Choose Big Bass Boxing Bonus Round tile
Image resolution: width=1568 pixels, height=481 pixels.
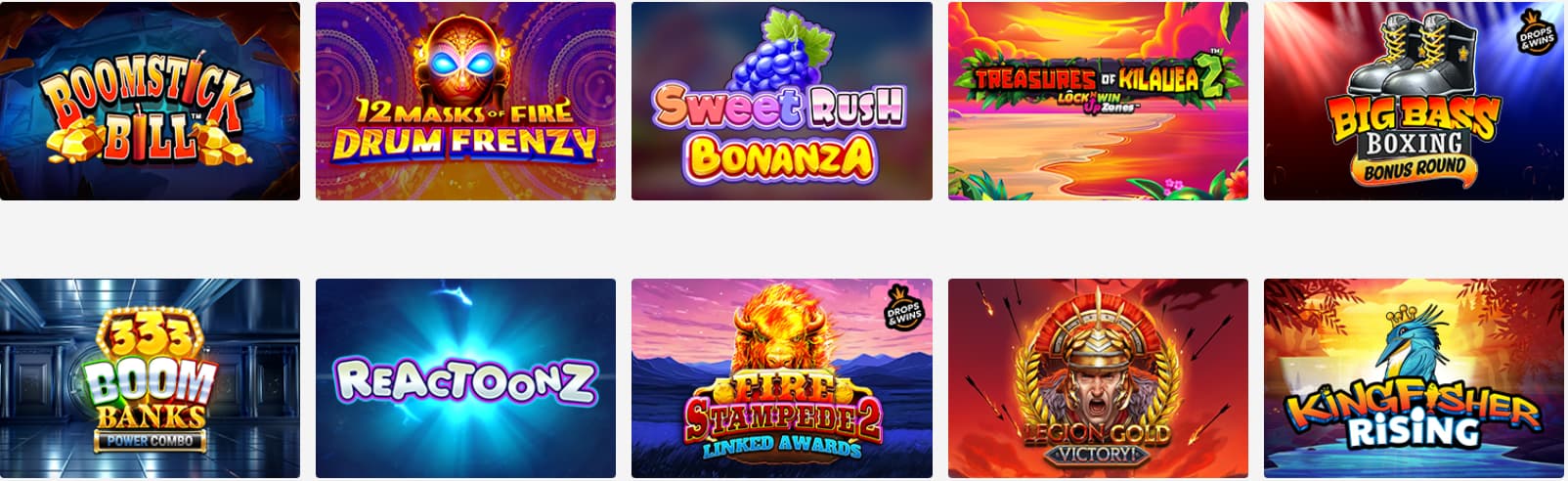pos(1414,101)
